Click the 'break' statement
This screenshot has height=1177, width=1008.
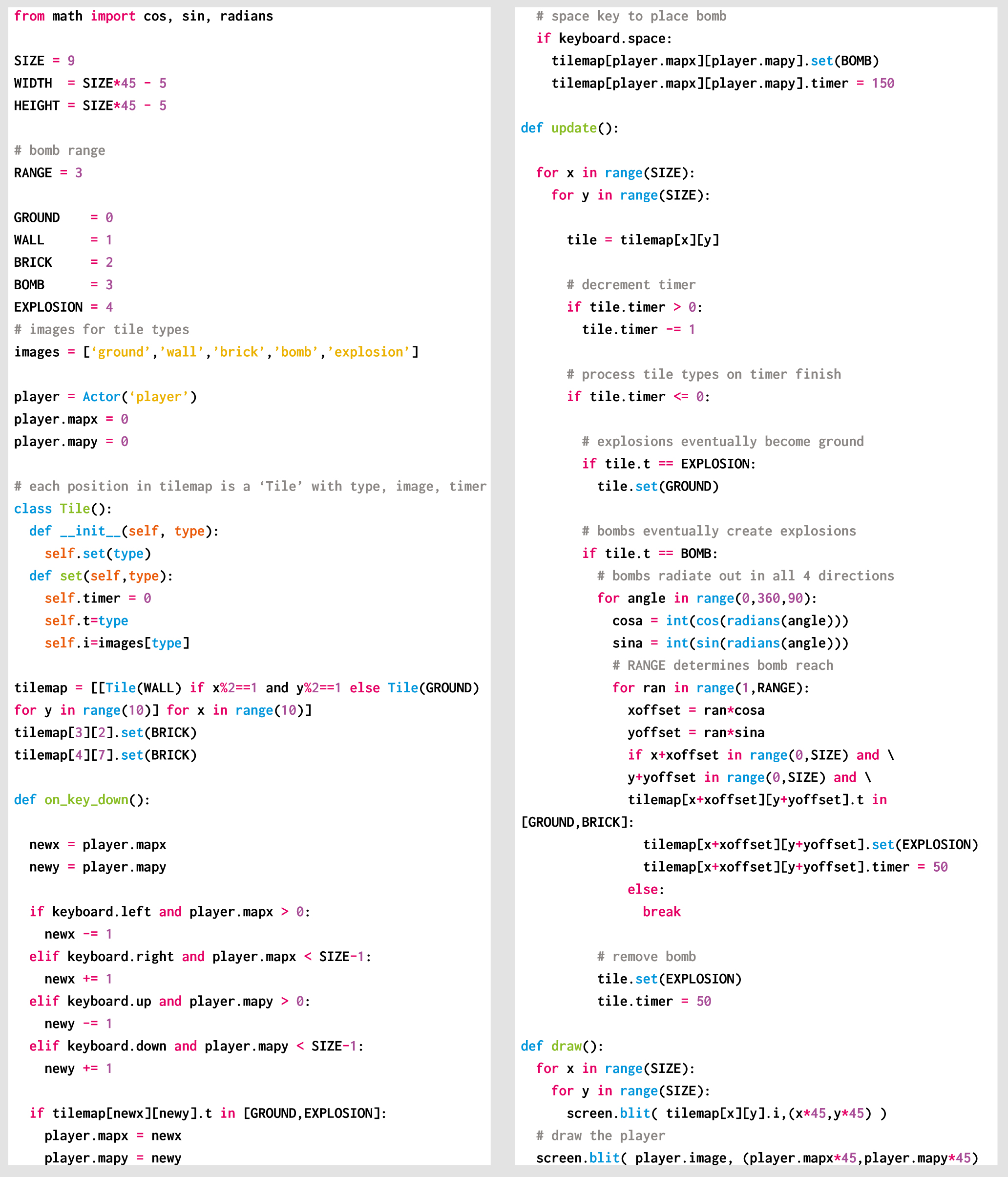coord(662,912)
